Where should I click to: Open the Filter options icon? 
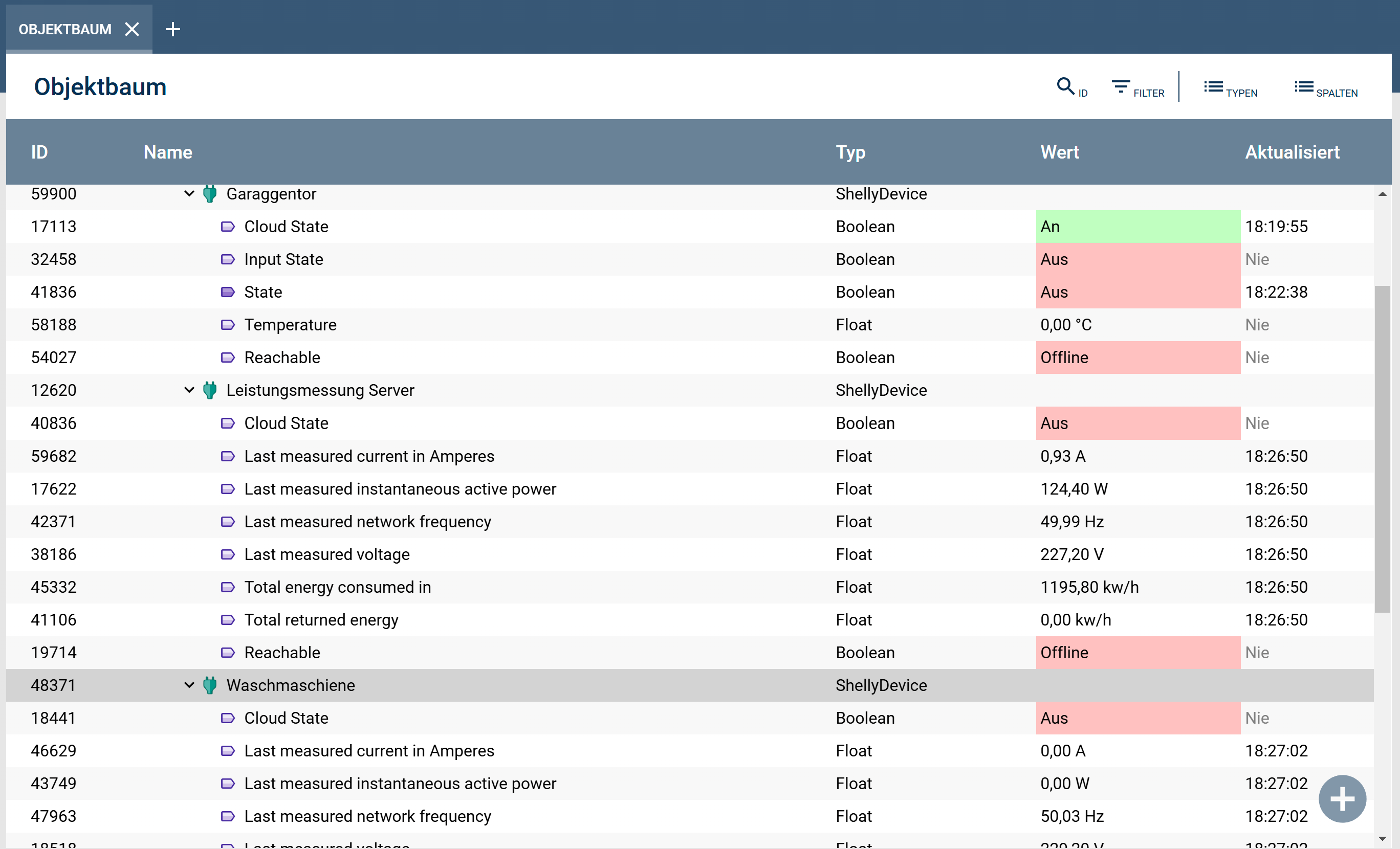click(1121, 87)
